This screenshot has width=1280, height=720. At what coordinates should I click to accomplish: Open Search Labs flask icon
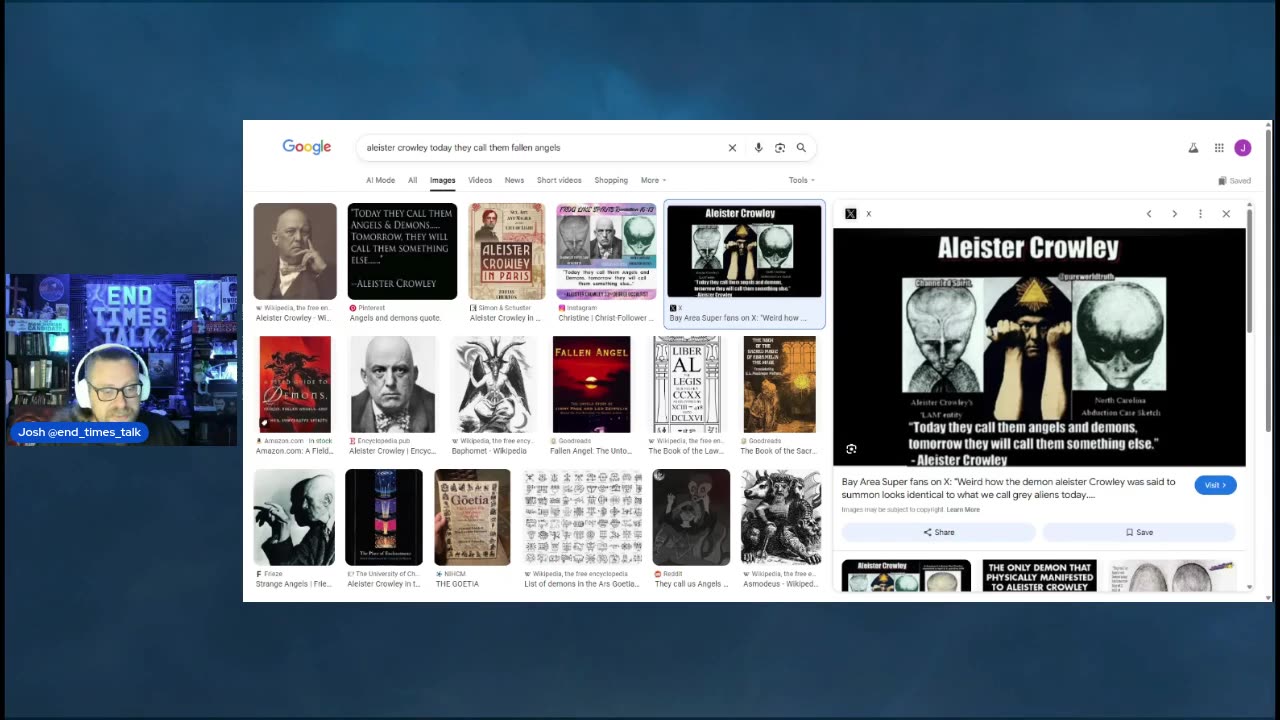(x=1193, y=148)
